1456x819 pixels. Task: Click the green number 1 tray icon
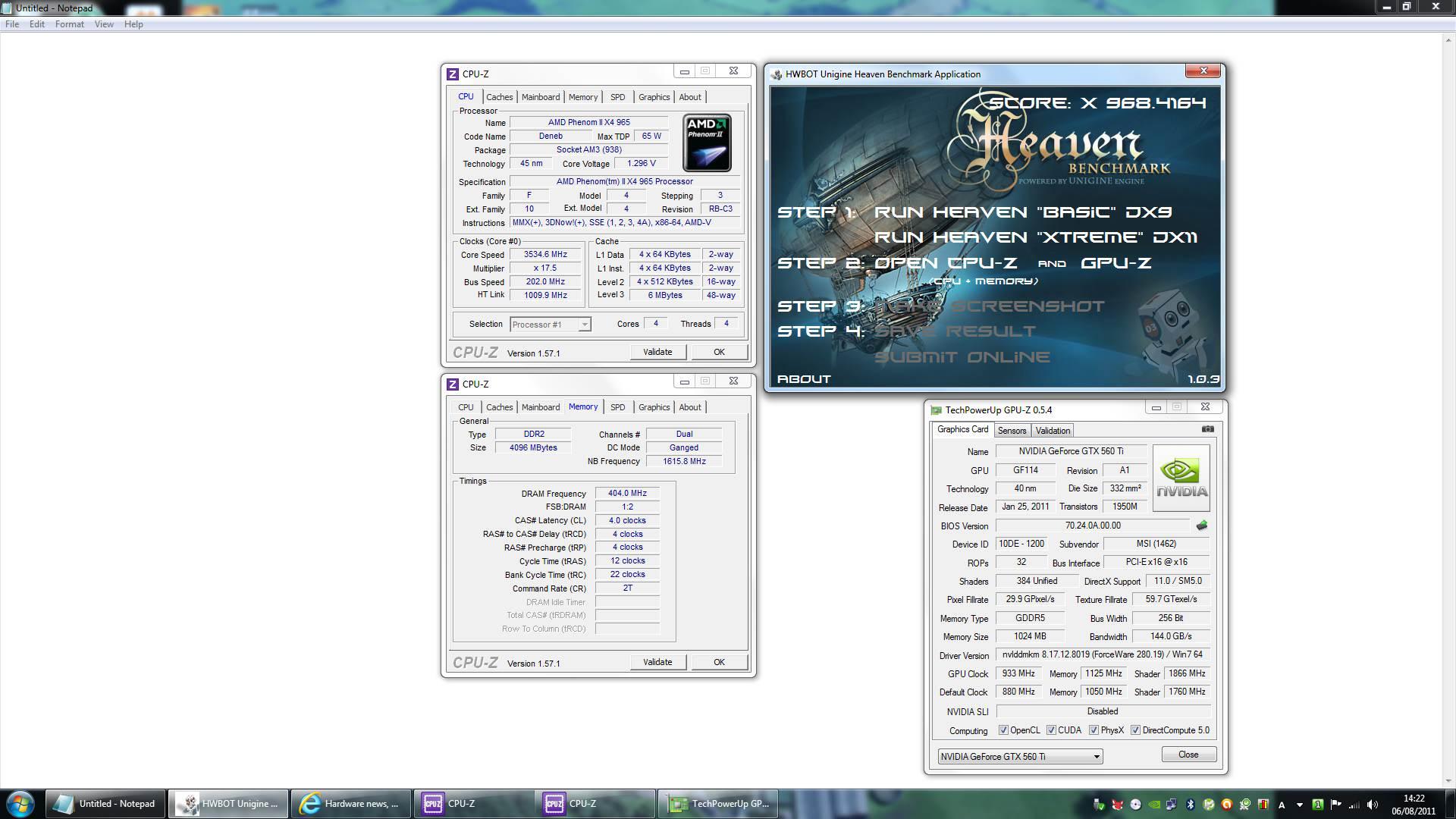coord(1318,805)
